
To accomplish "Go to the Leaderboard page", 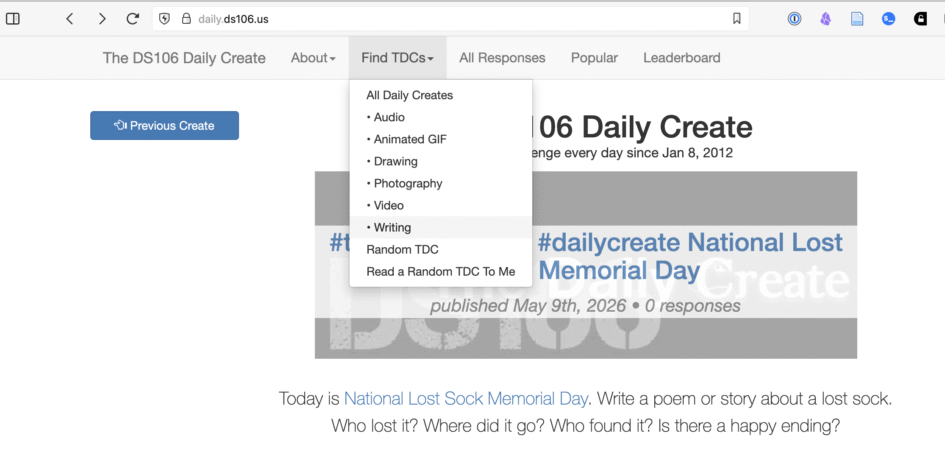I will coord(682,58).
